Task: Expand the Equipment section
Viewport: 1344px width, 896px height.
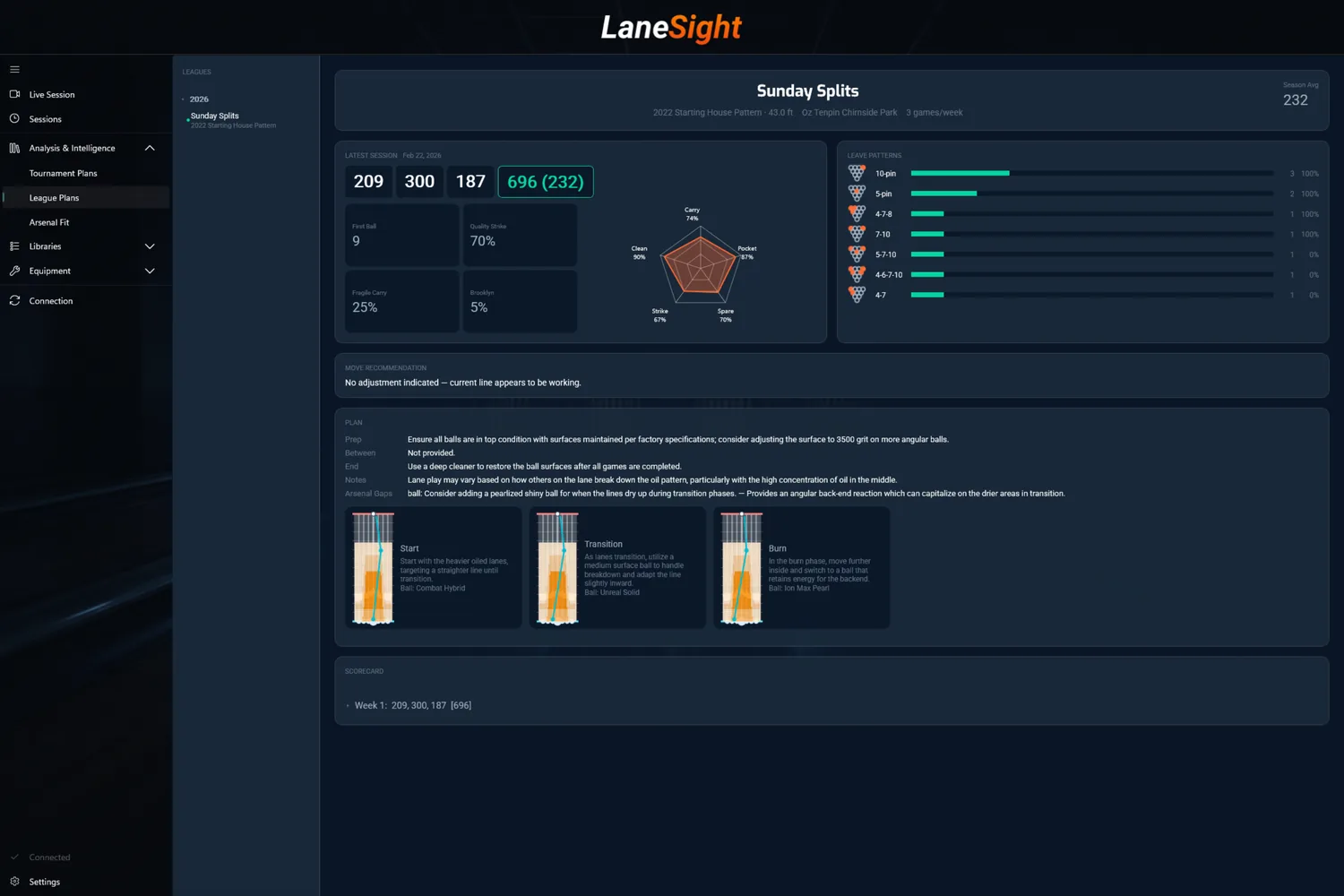Action: (150, 271)
